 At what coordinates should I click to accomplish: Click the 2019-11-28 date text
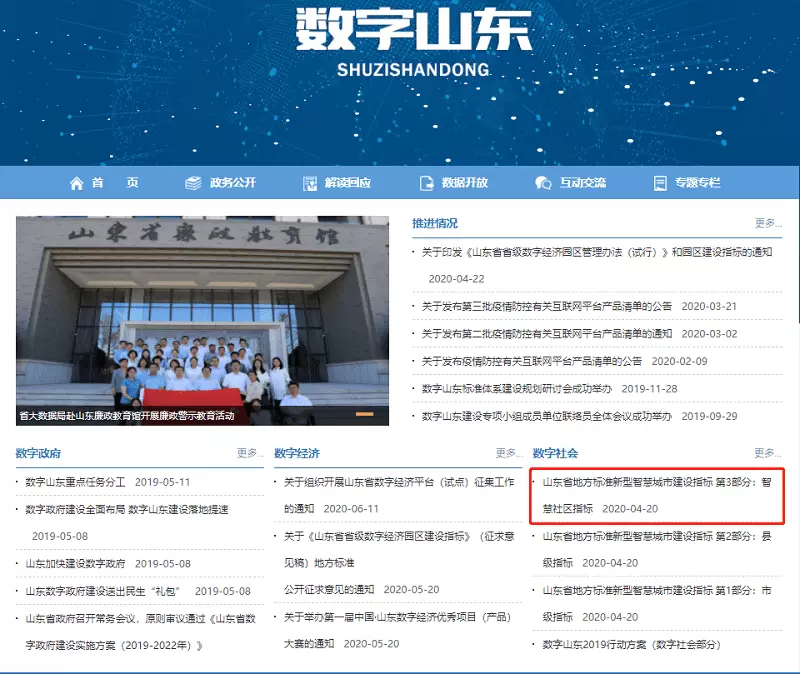point(649,389)
